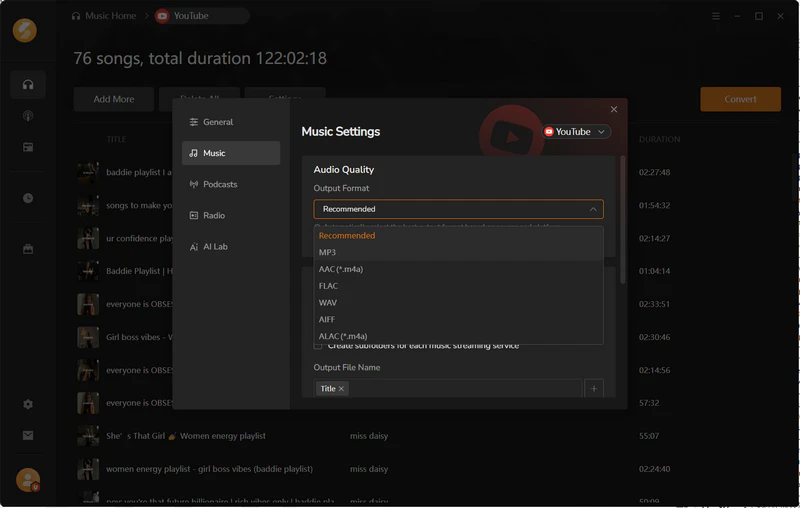Click duration 02:24:40 in song list
The image size is (800, 508).
[x=655, y=469]
